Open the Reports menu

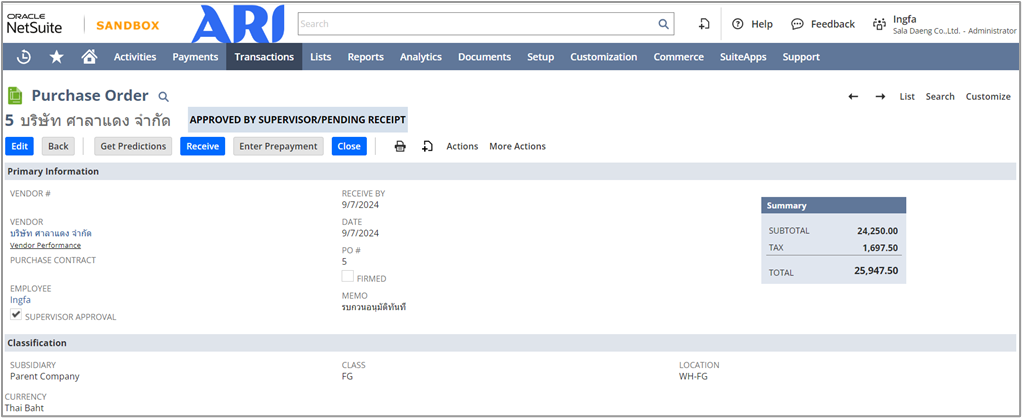(x=366, y=57)
